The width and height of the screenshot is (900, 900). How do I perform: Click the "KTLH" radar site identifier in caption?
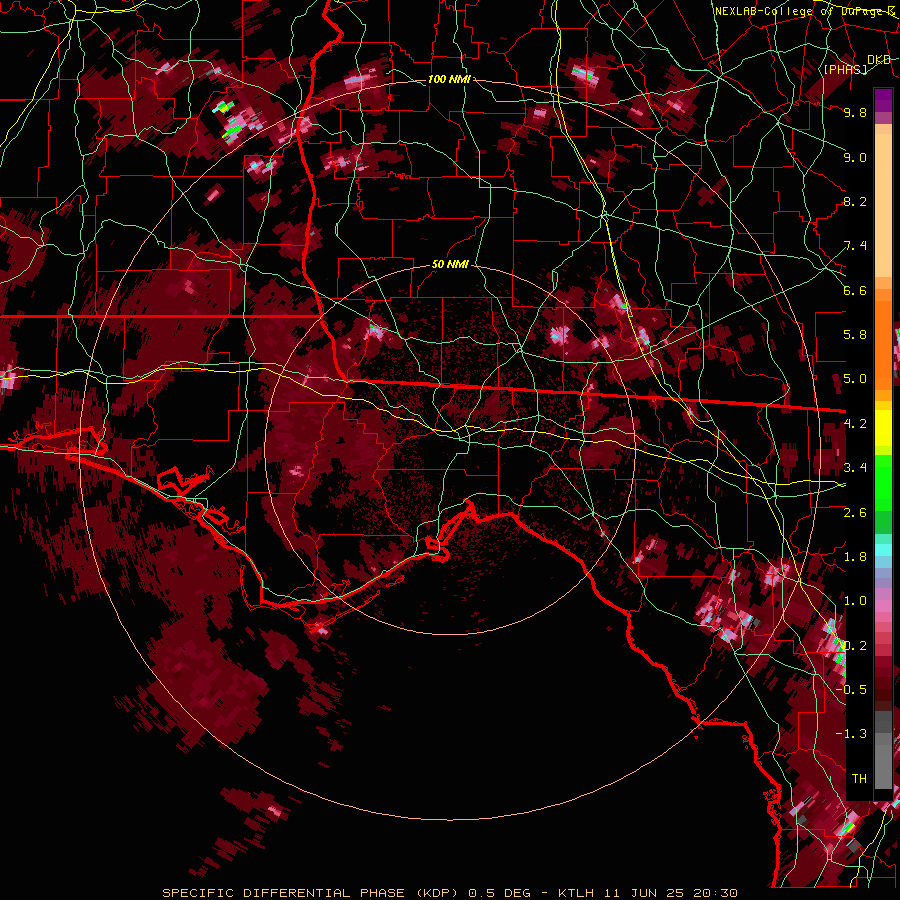point(577,893)
